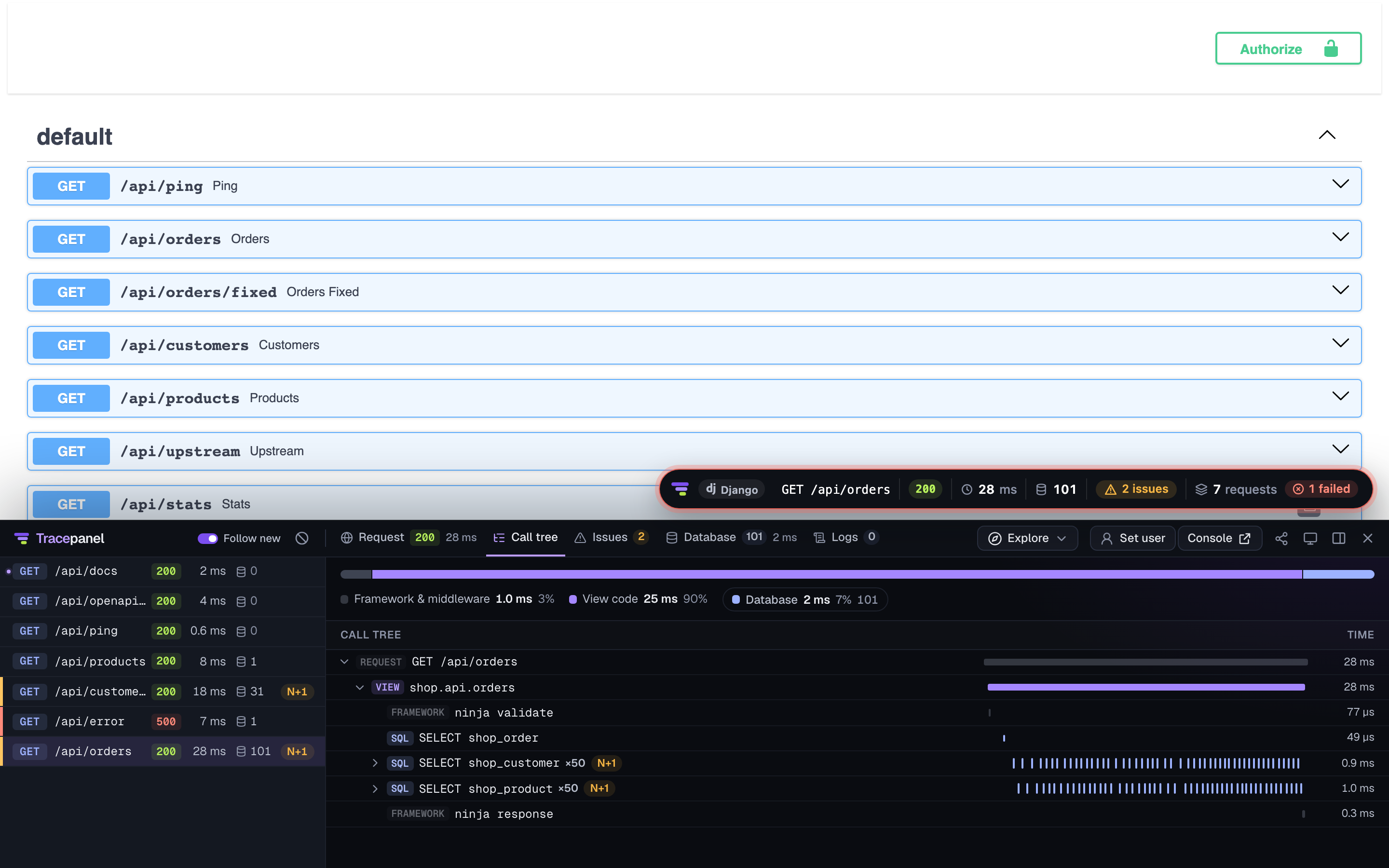Click the monitor display icon in Tracepanel toolbar

point(1310,538)
